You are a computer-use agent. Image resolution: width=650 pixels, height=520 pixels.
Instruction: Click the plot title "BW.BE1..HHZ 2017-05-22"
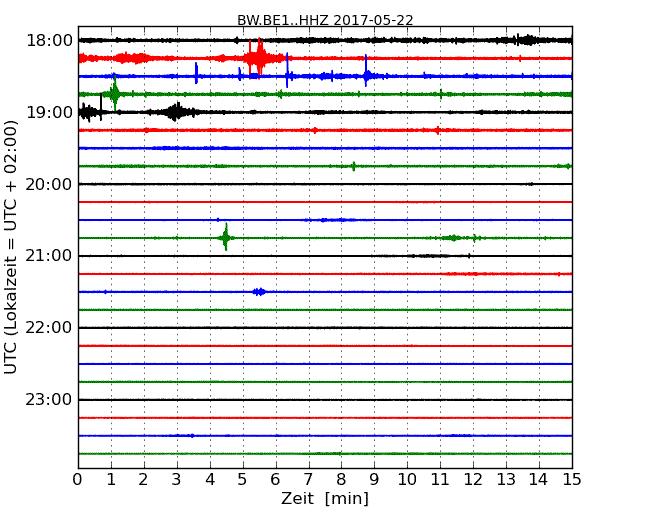click(x=325, y=20)
